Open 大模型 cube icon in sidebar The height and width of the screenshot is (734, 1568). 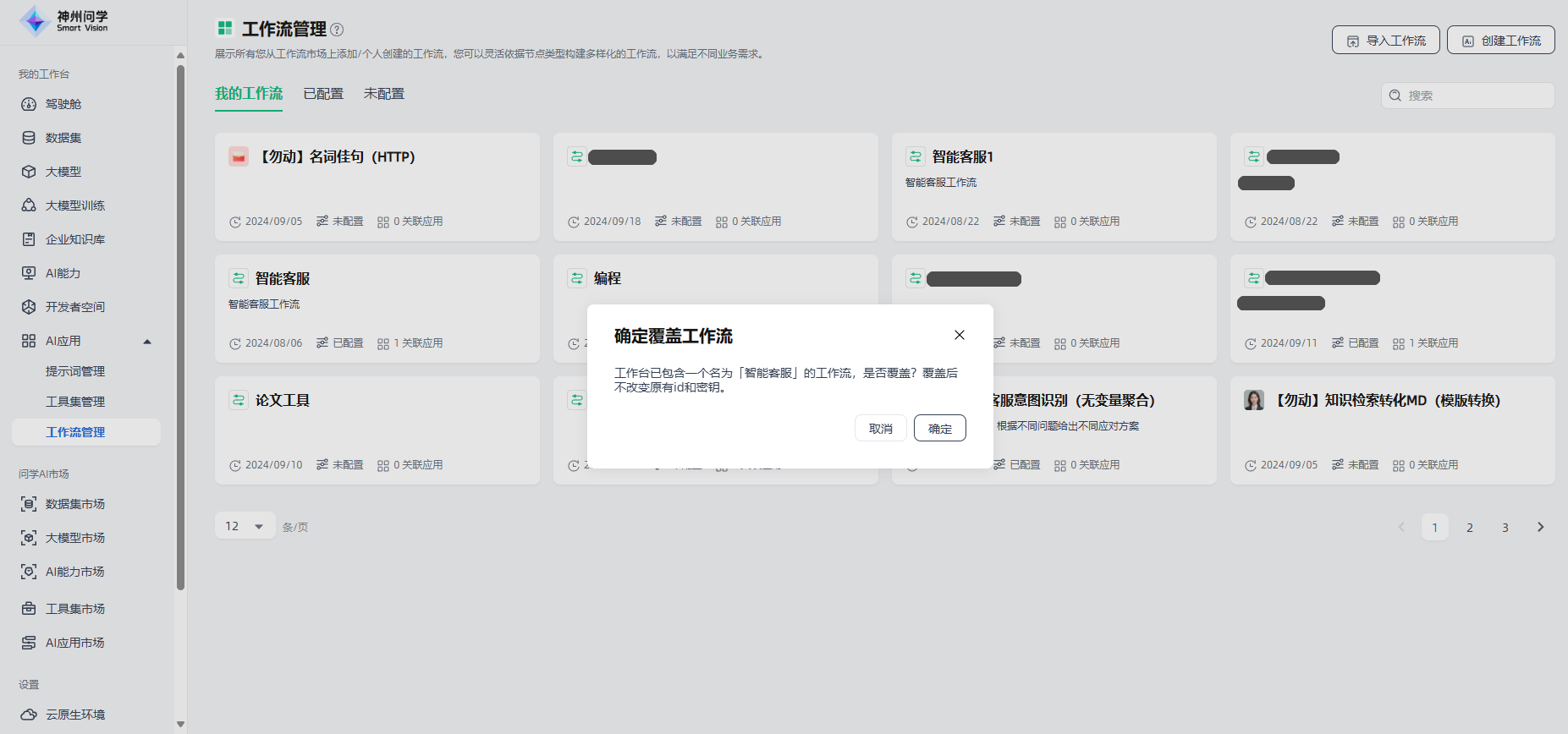click(x=29, y=172)
